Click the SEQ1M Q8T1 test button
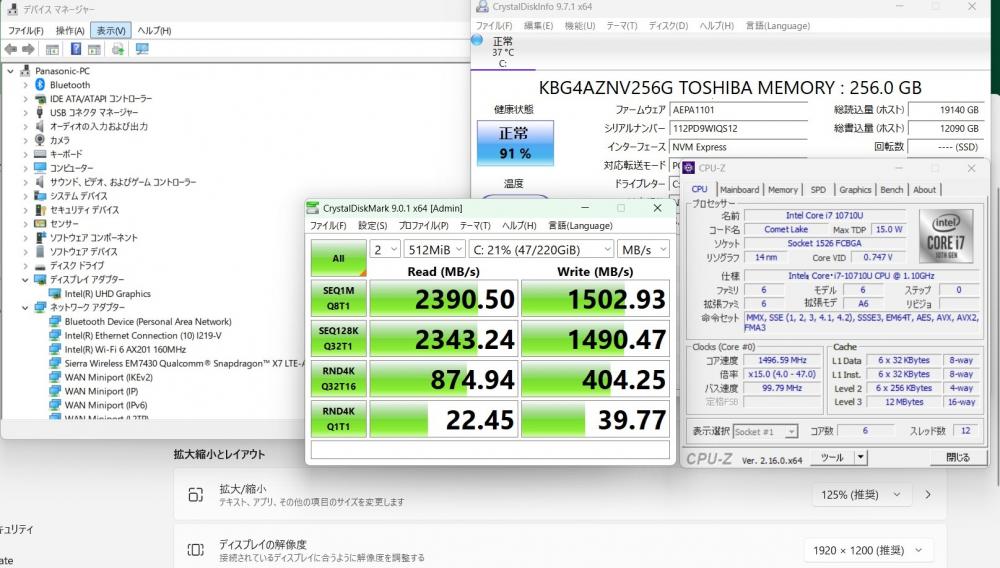Image resolution: width=1000 pixels, height=568 pixels. pos(339,298)
